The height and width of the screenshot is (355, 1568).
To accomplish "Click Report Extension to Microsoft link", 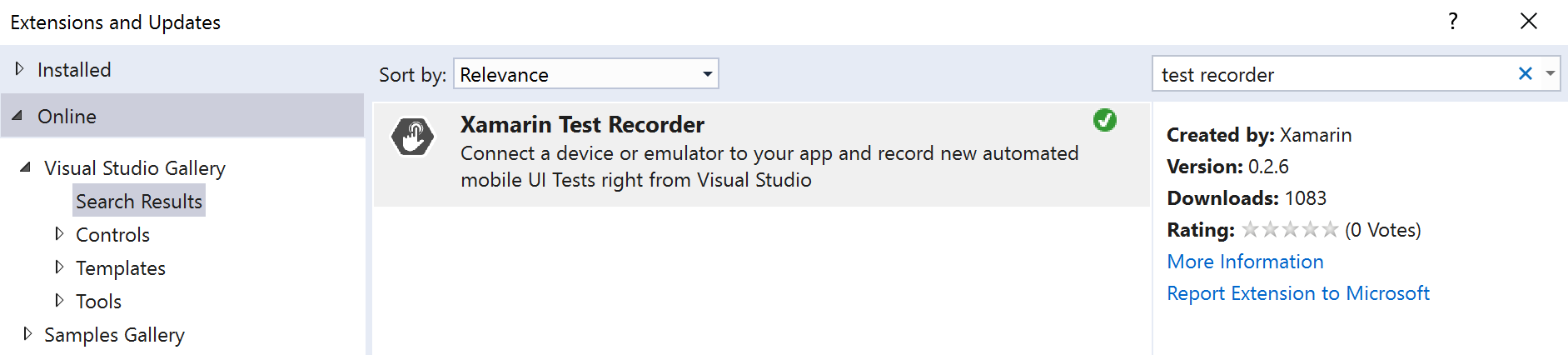I will click(1298, 293).
